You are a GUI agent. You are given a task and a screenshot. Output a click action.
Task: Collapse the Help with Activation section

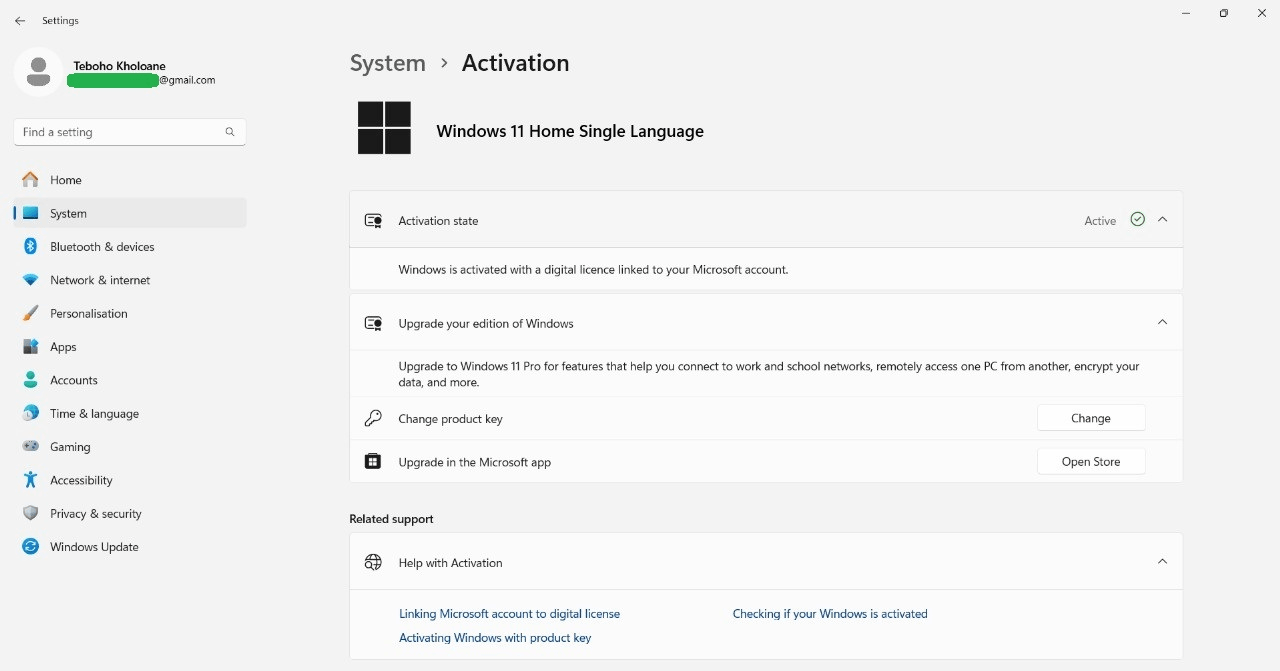coord(1162,562)
